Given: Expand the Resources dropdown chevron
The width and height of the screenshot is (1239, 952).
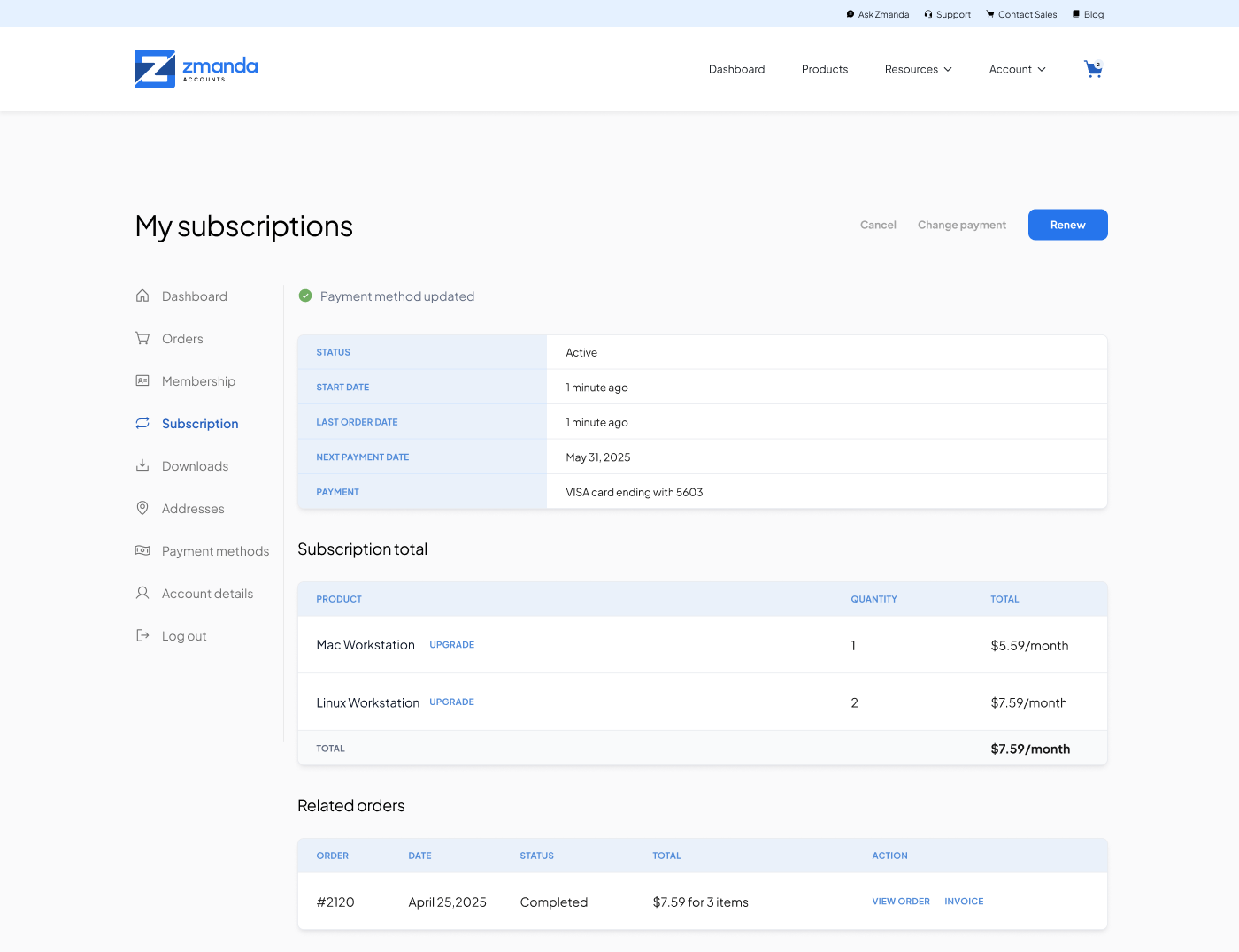Looking at the screenshot, I should point(948,69).
